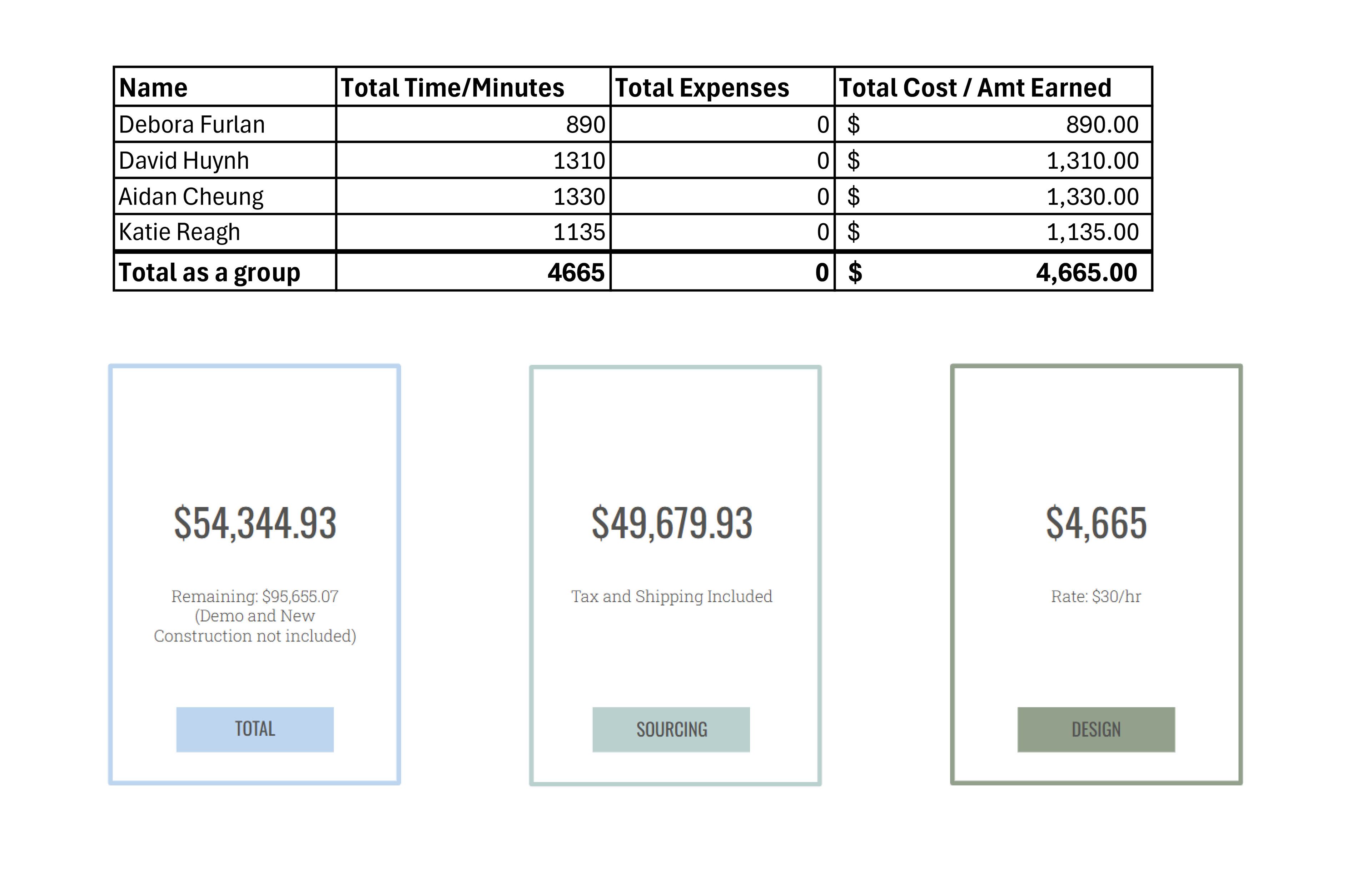Click the David Huynh name cell
Viewport: 1372px width, 888px height.
[x=225, y=160]
